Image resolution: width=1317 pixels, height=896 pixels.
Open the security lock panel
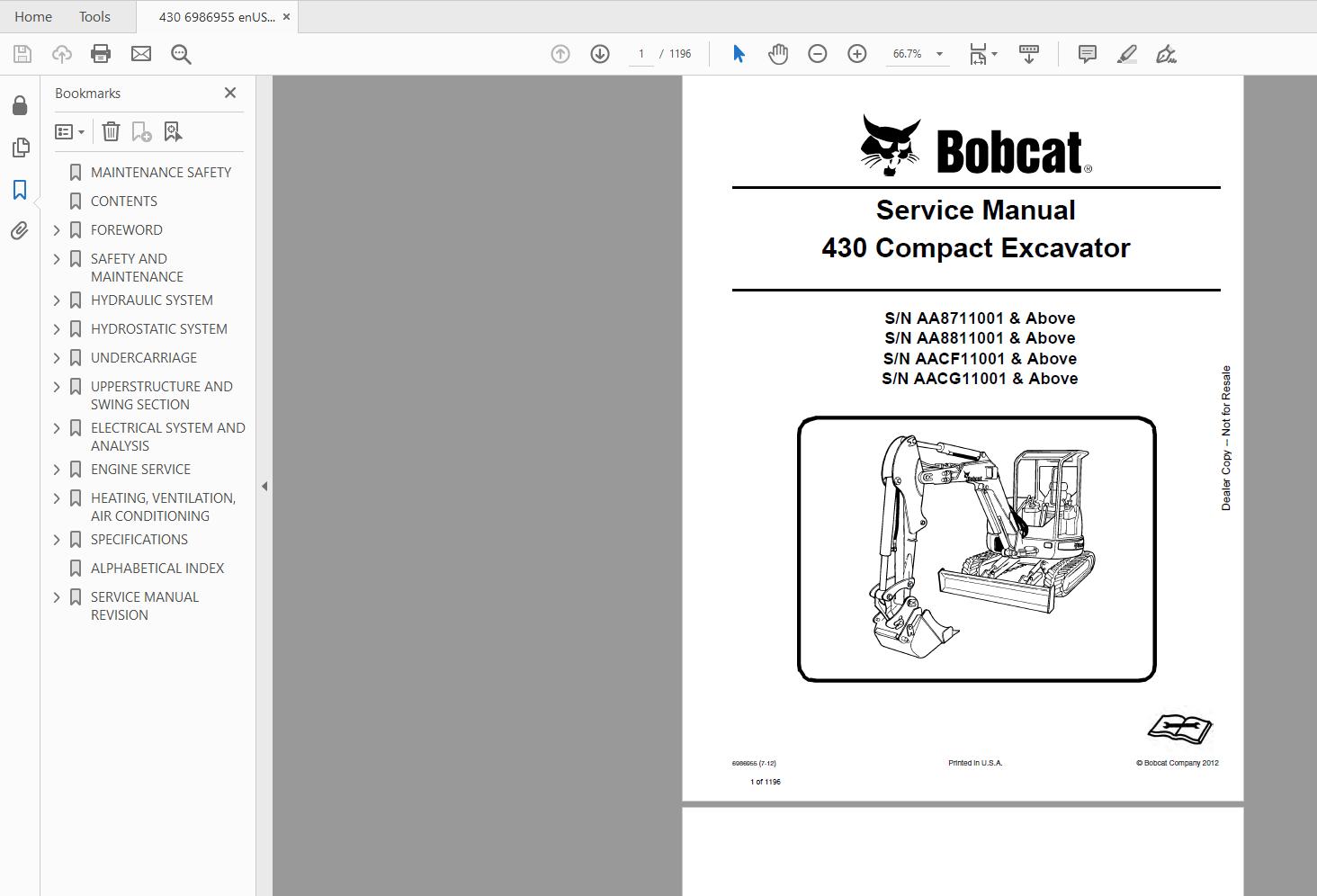[x=20, y=106]
